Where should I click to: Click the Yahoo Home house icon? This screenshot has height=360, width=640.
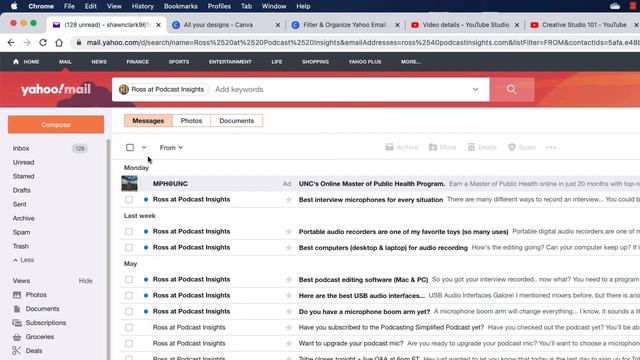[16, 62]
